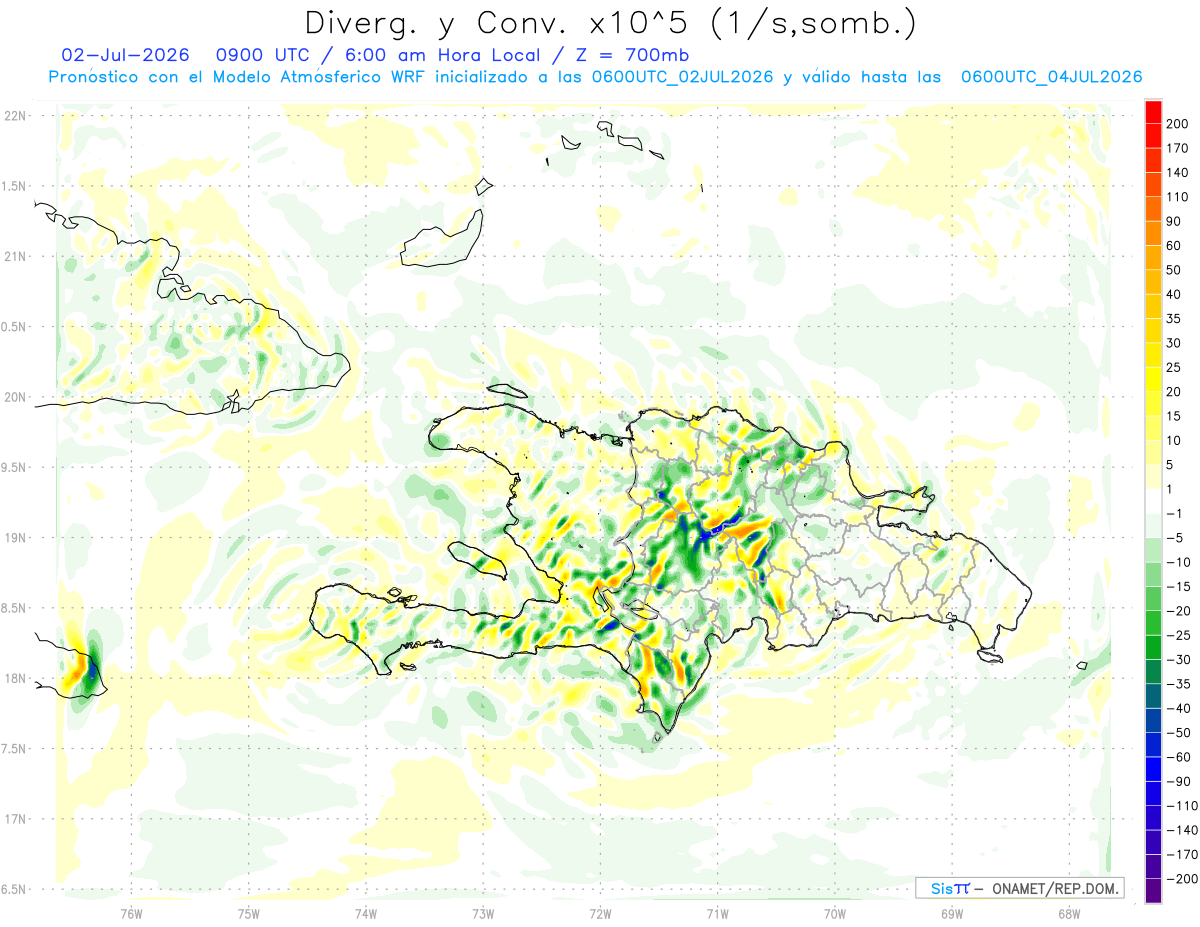Click the '7.5N' latitude label

pyautogui.click(x=15, y=748)
